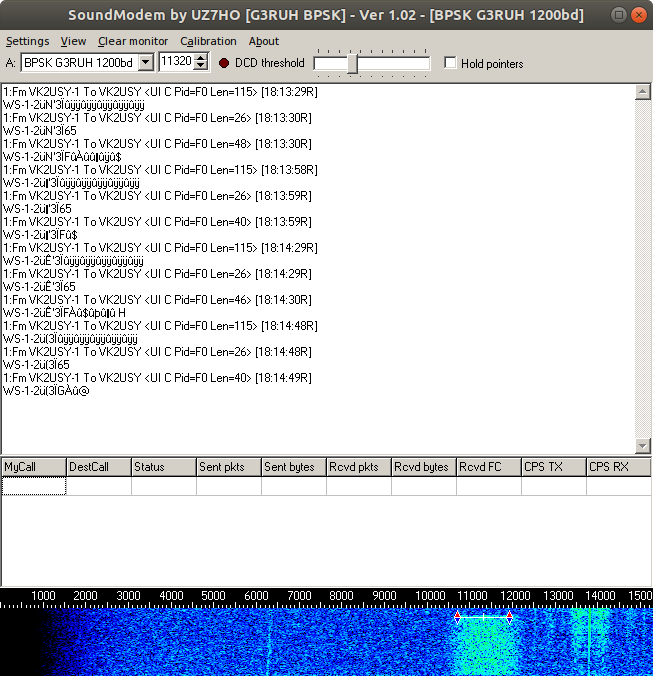Click the CPS TX column header
The width and height of the screenshot is (653, 676).
554,467
